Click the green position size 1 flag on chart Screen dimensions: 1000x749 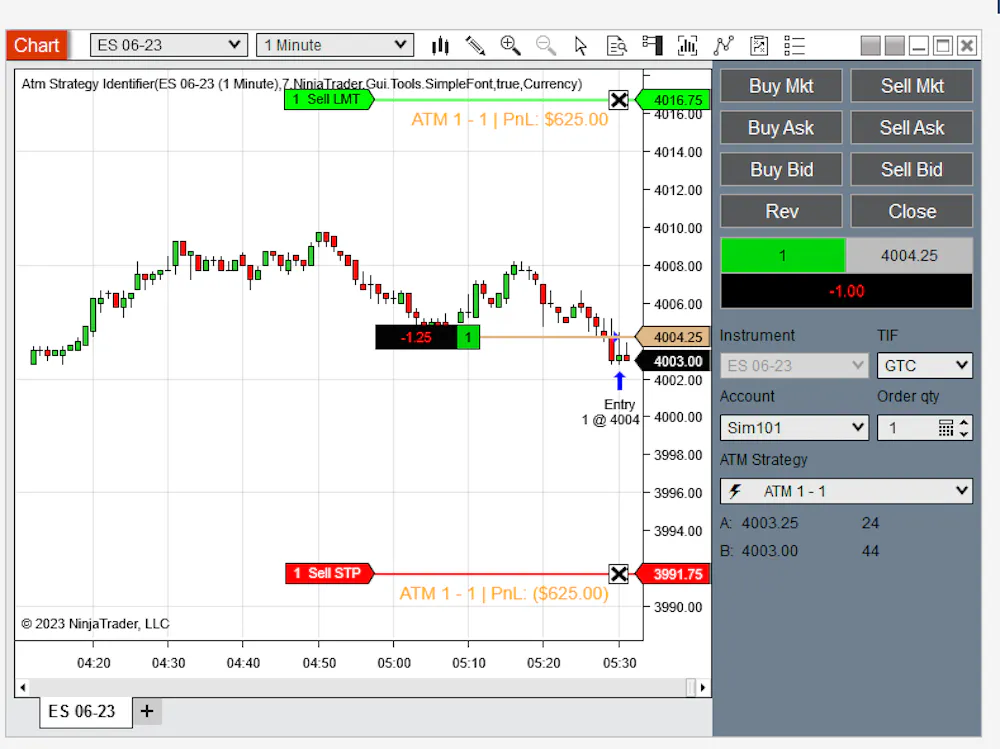(x=468, y=337)
